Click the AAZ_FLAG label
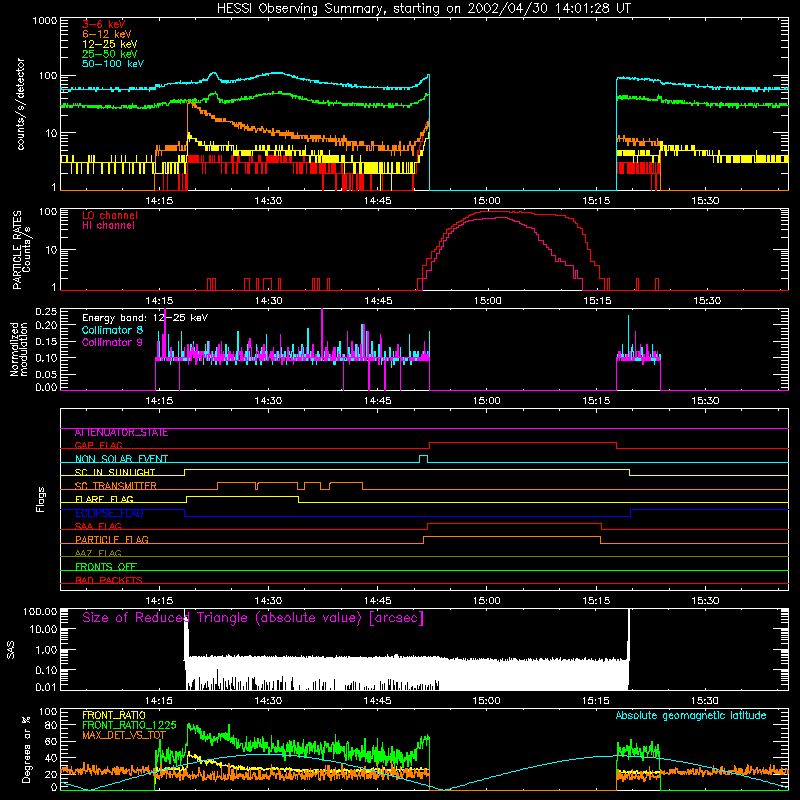The width and height of the screenshot is (800, 800). (98, 553)
